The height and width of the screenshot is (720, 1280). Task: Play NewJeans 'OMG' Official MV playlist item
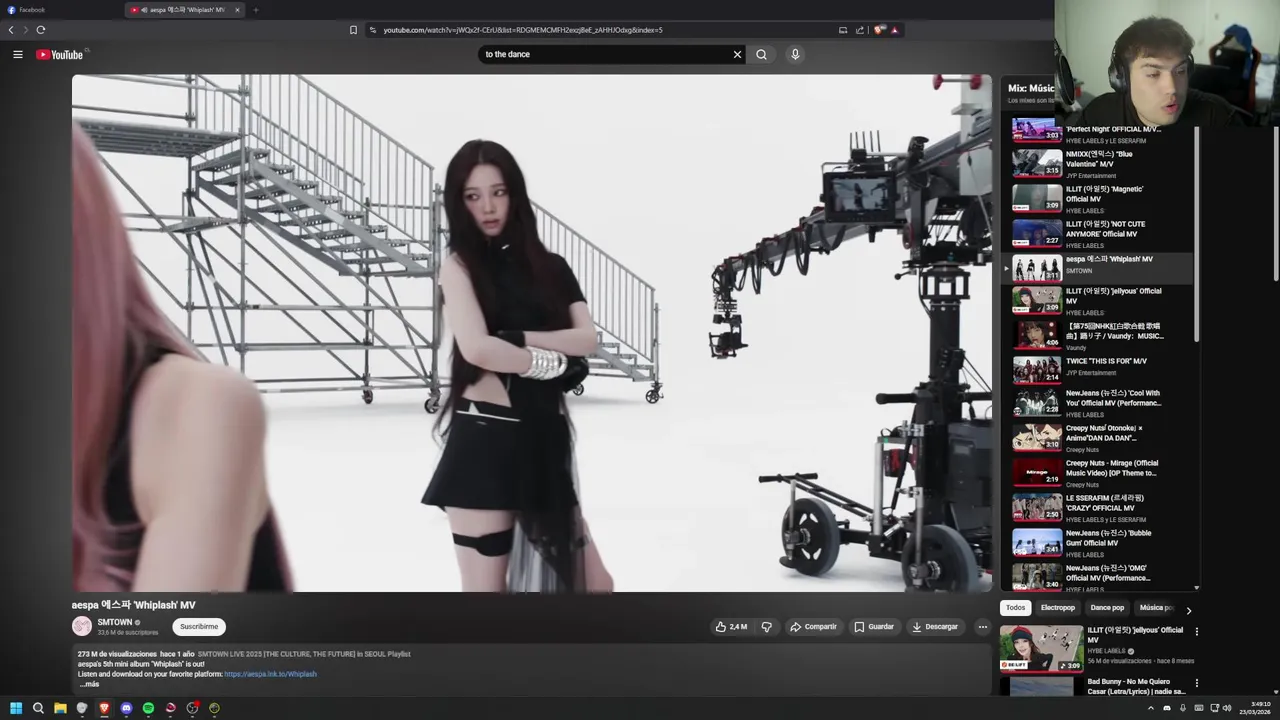[1100, 576]
